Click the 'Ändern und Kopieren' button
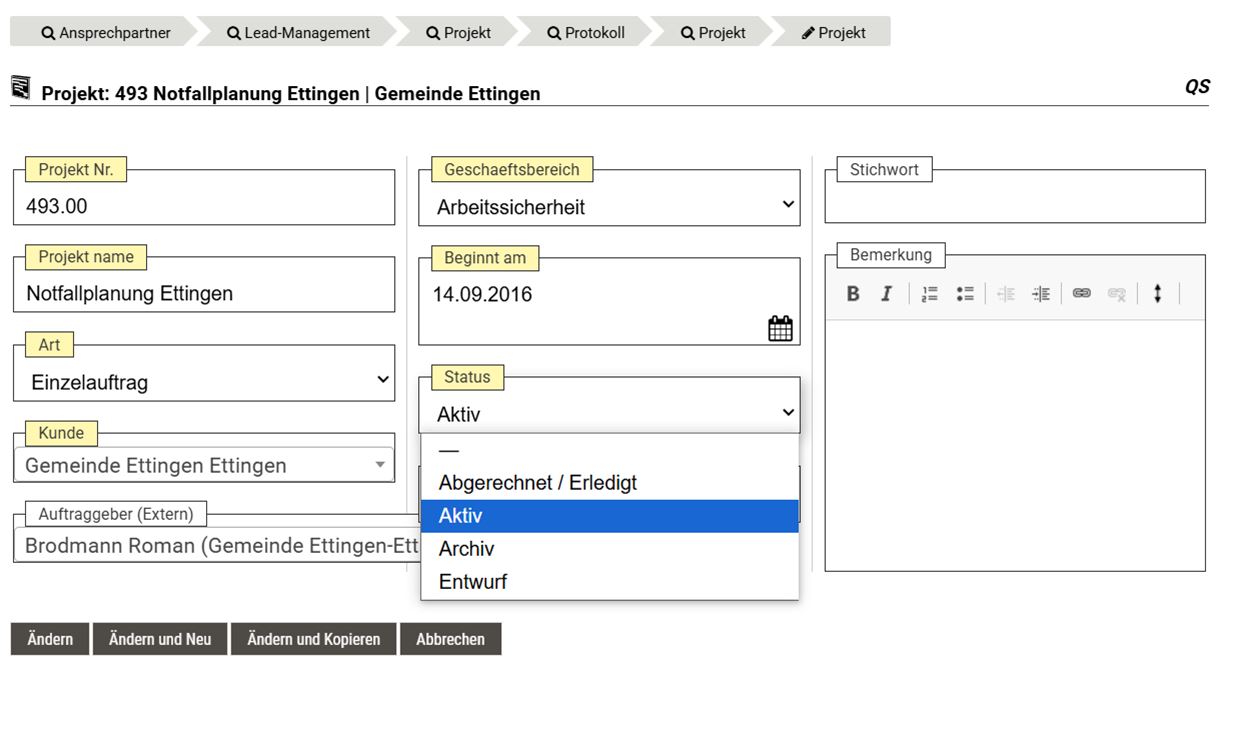The image size is (1234, 729). 314,639
